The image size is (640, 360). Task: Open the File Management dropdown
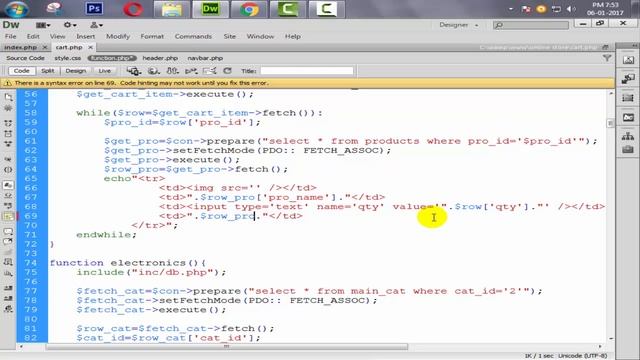[173, 71]
